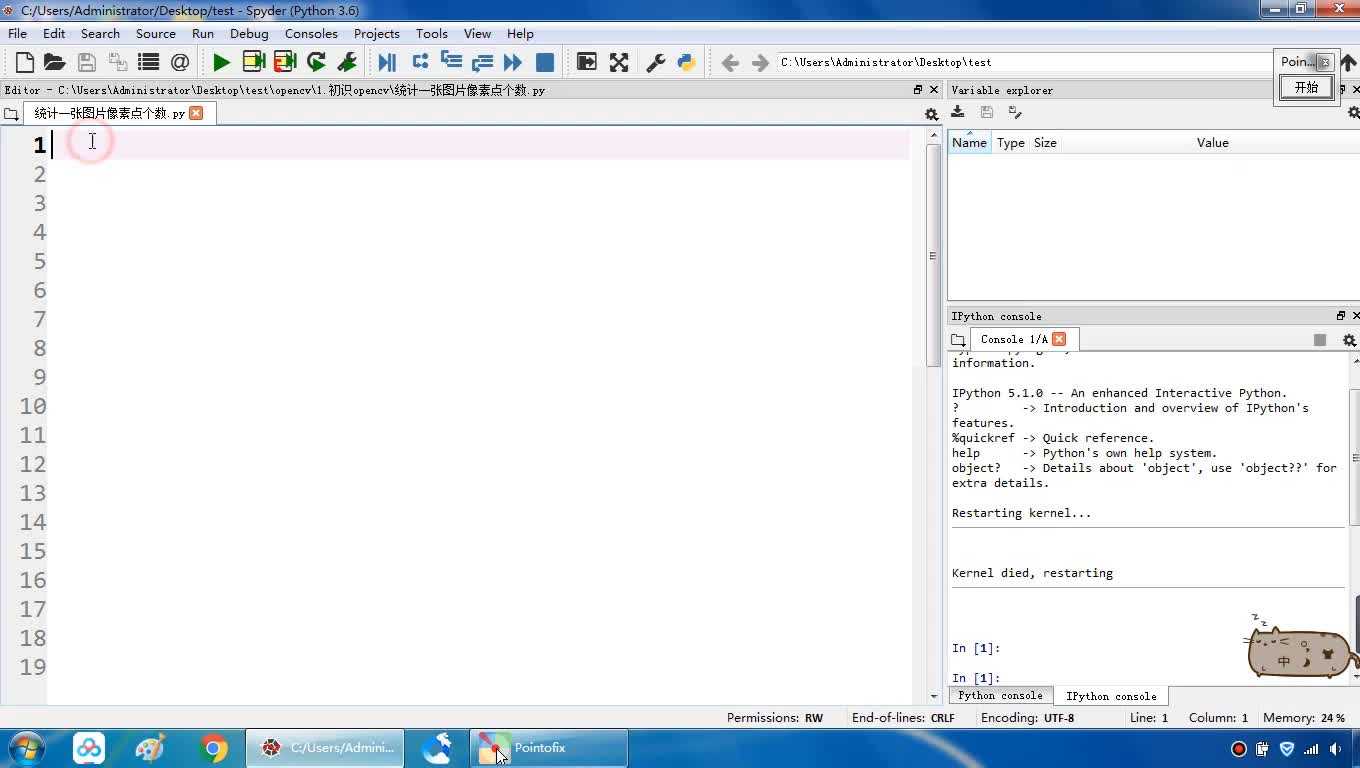Viewport: 1360px width, 768px height.
Task: Switch to the Python console tab
Action: click(x=1000, y=696)
